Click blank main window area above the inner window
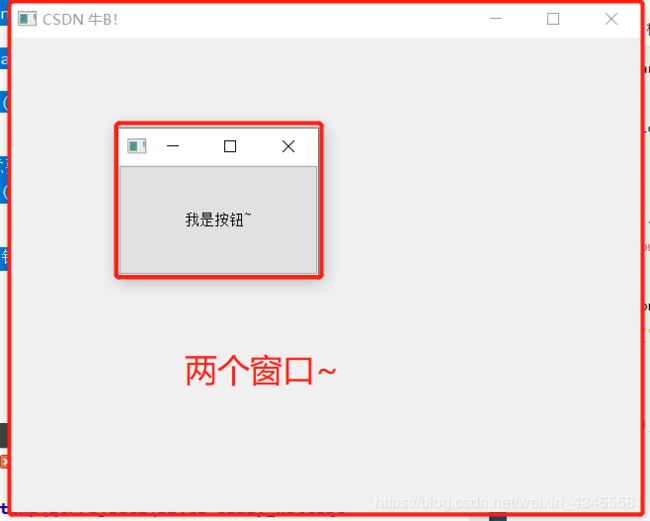 [x=220, y=80]
